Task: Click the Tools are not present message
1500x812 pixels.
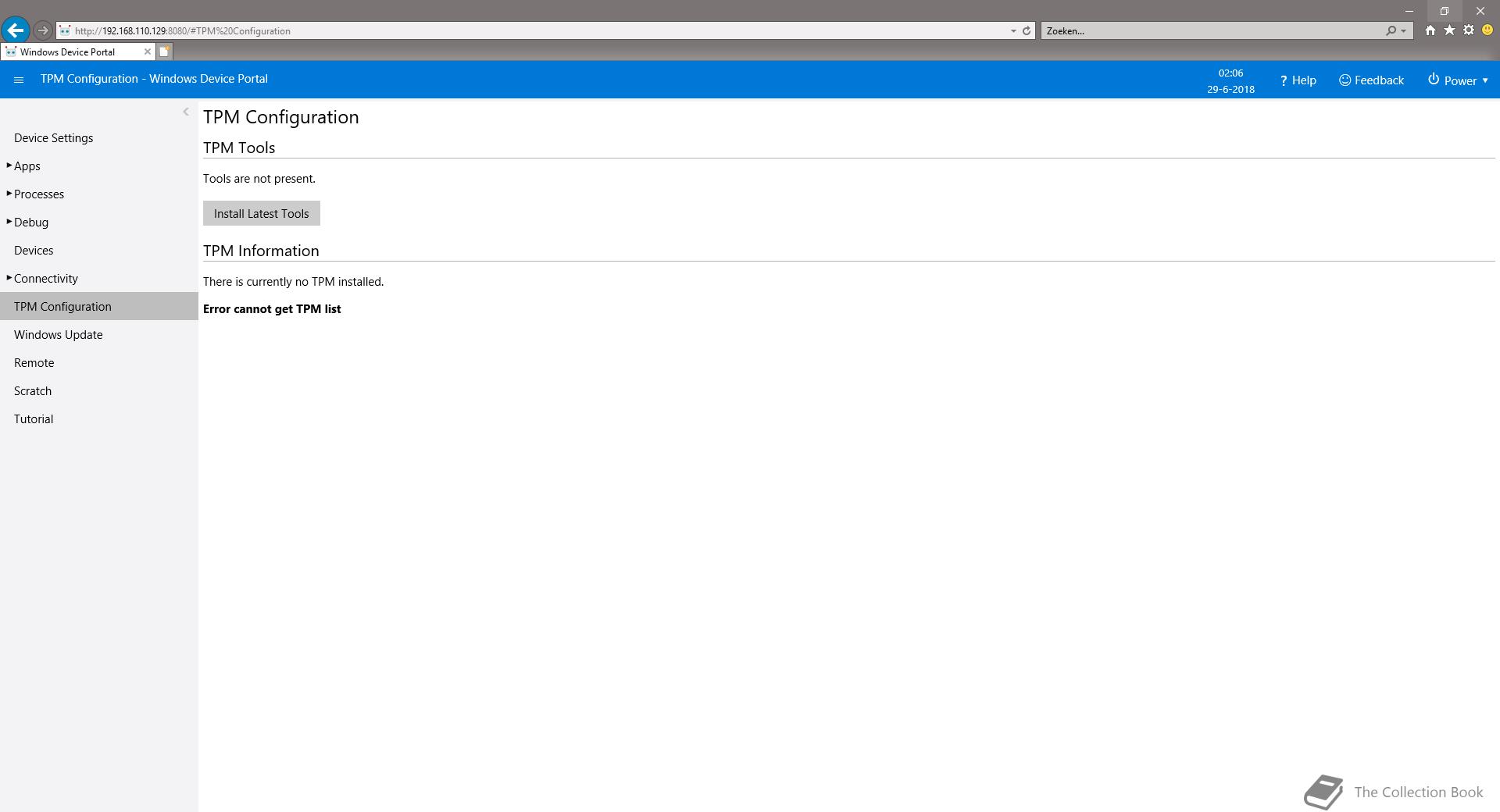Action: (x=259, y=179)
